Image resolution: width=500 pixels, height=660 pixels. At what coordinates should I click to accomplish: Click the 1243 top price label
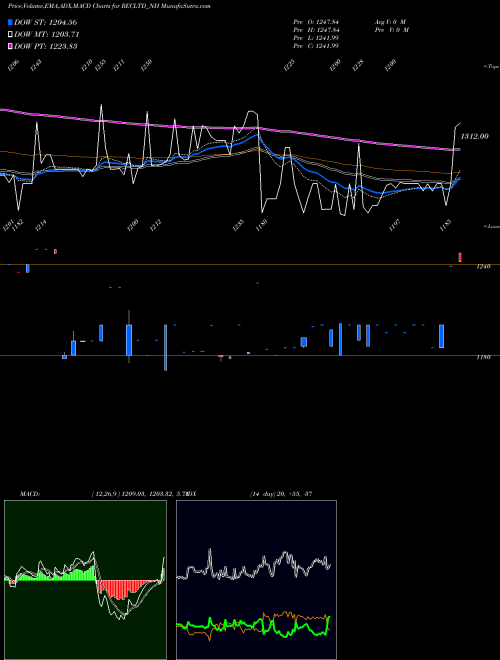pyautogui.click(x=36, y=65)
